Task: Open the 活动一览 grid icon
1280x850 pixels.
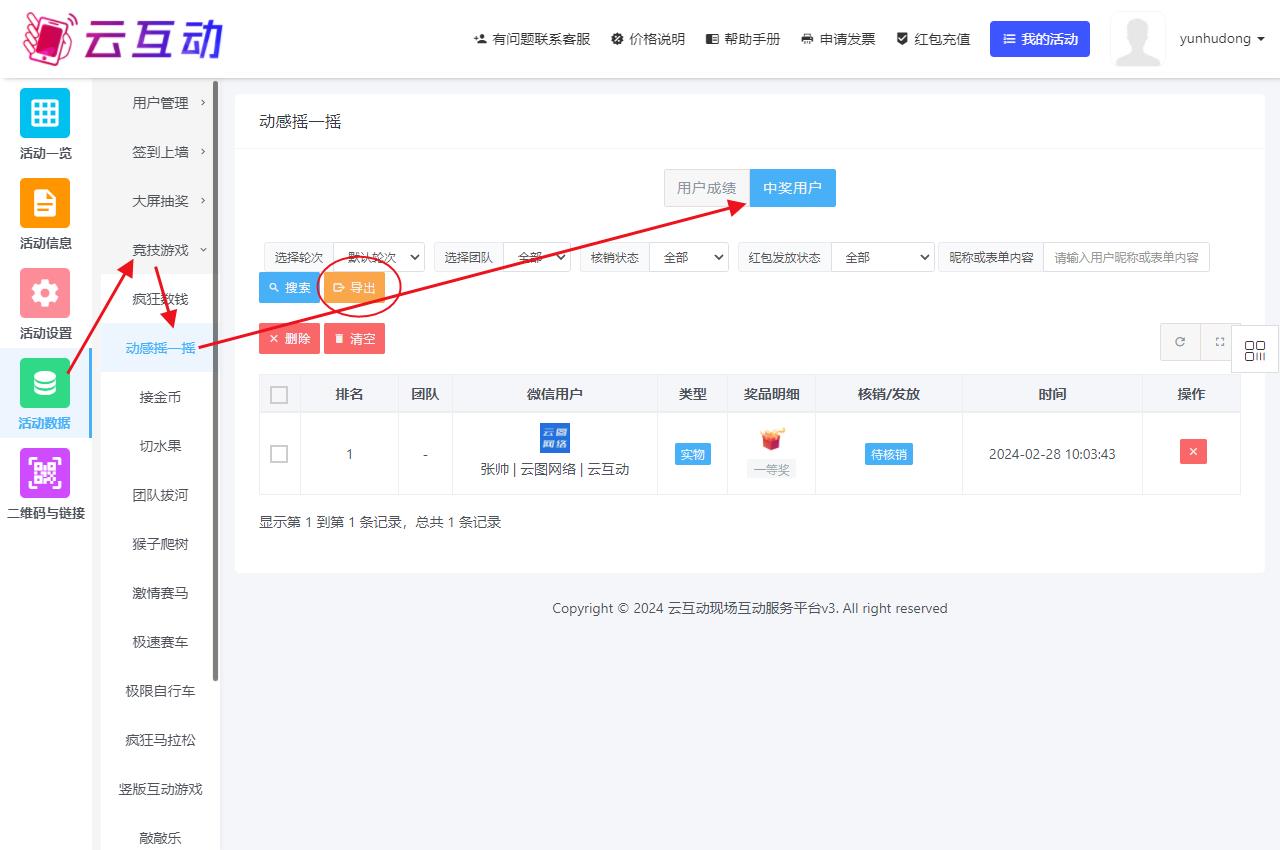Action: tap(45, 113)
